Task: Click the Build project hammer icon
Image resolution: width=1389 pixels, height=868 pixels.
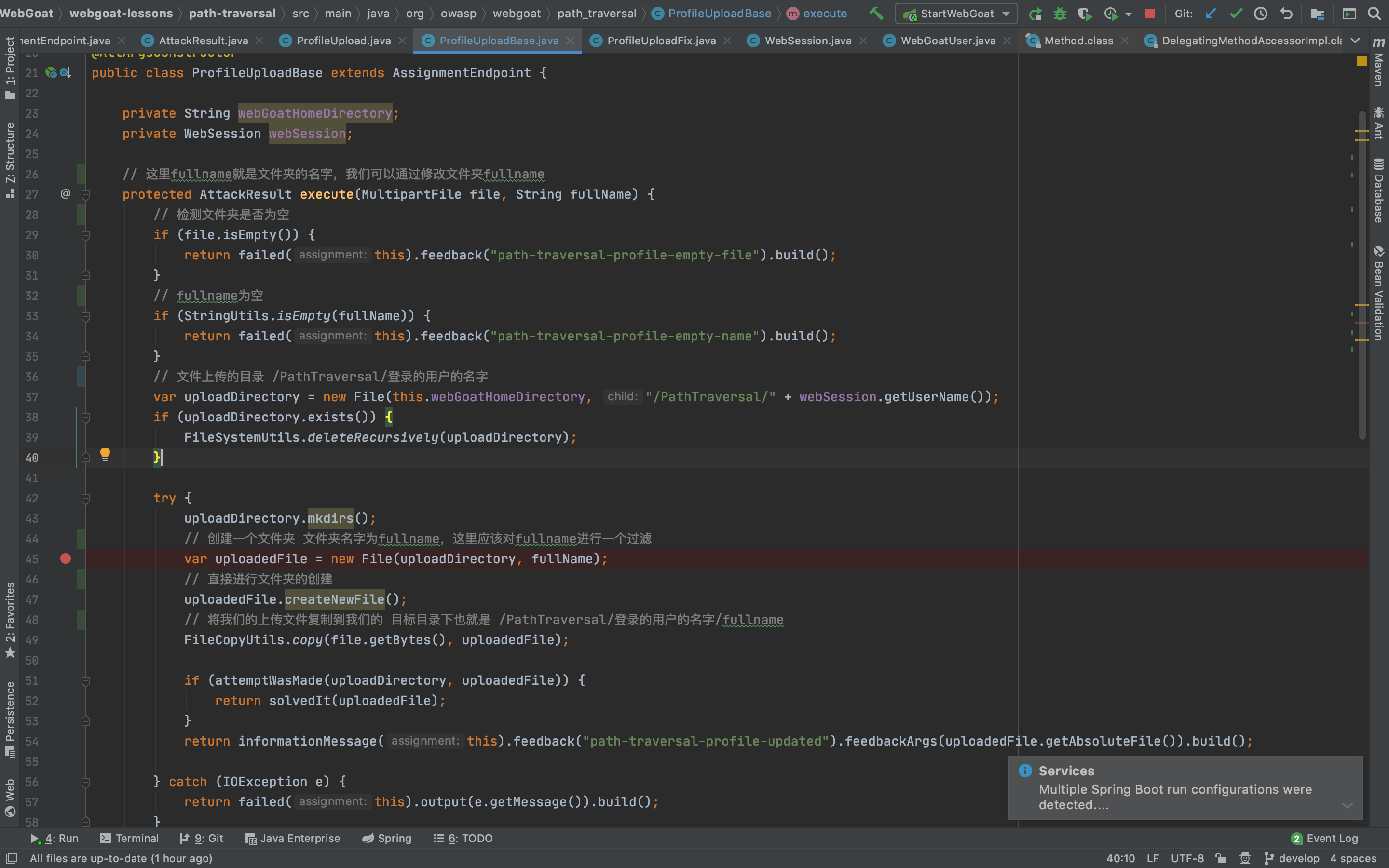Action: click(x=876, y=13)
